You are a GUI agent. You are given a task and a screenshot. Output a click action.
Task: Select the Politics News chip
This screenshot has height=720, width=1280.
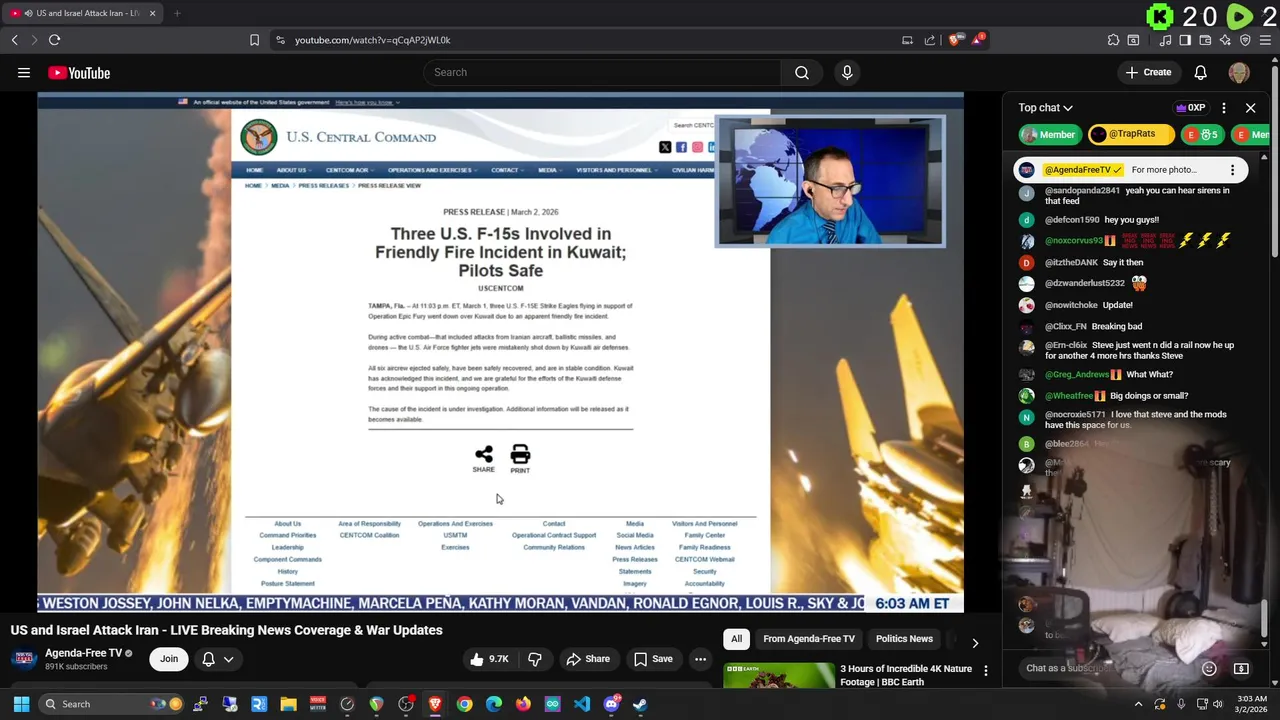click(904, 639)
